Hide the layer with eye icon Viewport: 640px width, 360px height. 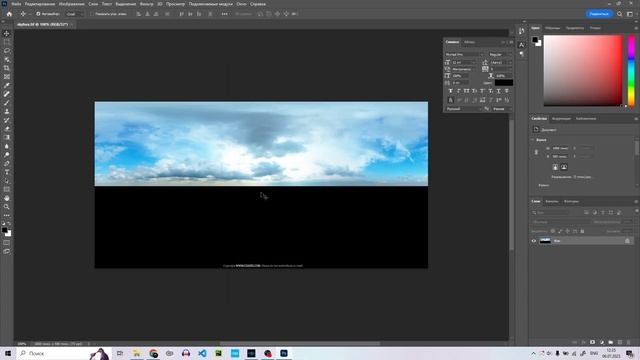534,241
